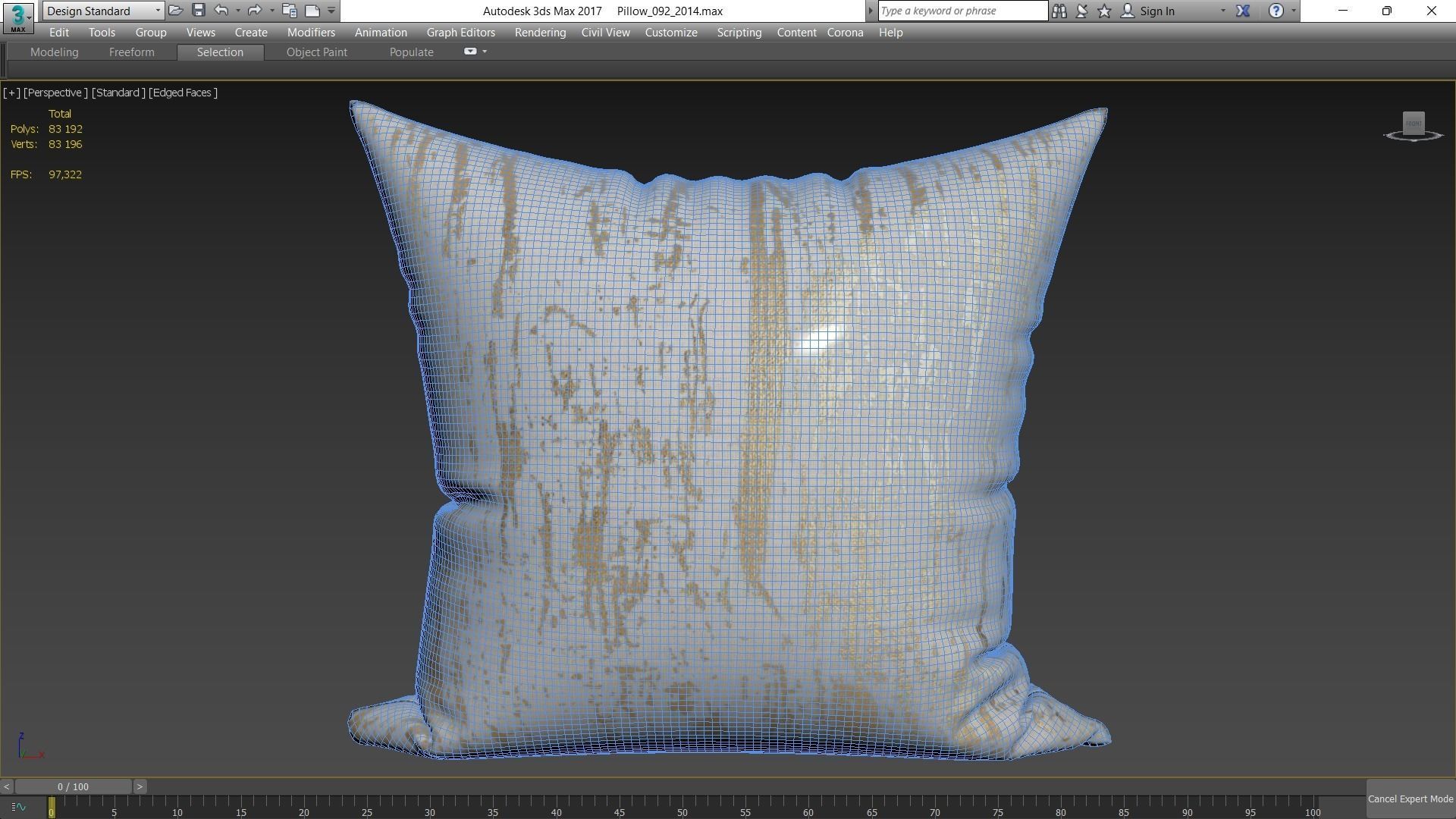Image resolution: width=1456 pixels, height=819 pixels.
Task: Click the Cancel Expert Mode button
Action: click(1410, 799)
